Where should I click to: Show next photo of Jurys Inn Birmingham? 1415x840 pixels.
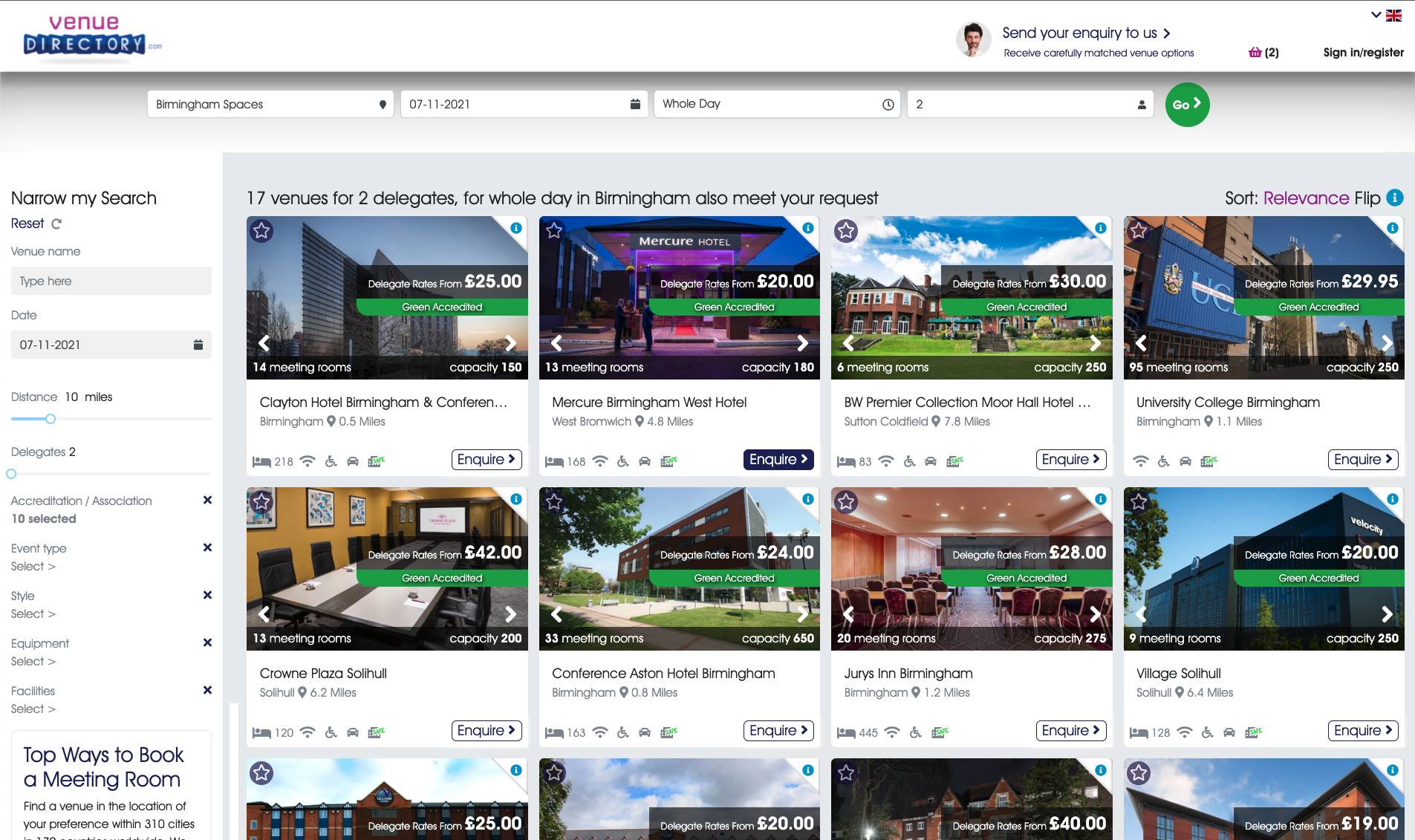point(1096,614)
